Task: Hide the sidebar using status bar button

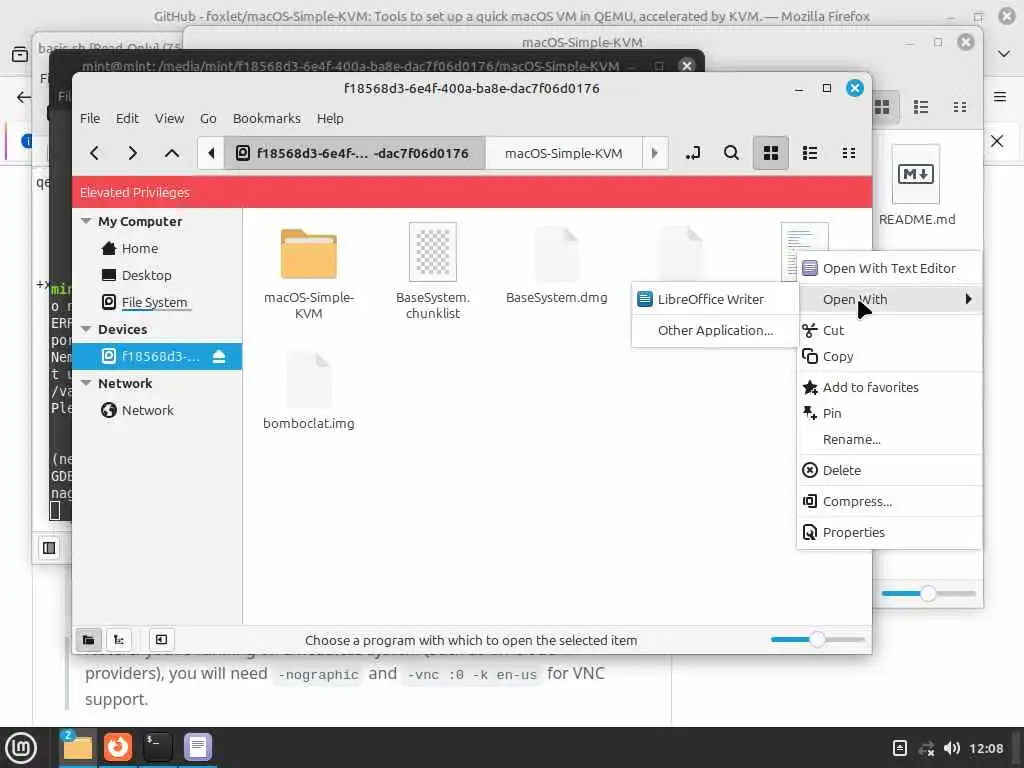Action: pyautogui.click(x=161, y=639)
